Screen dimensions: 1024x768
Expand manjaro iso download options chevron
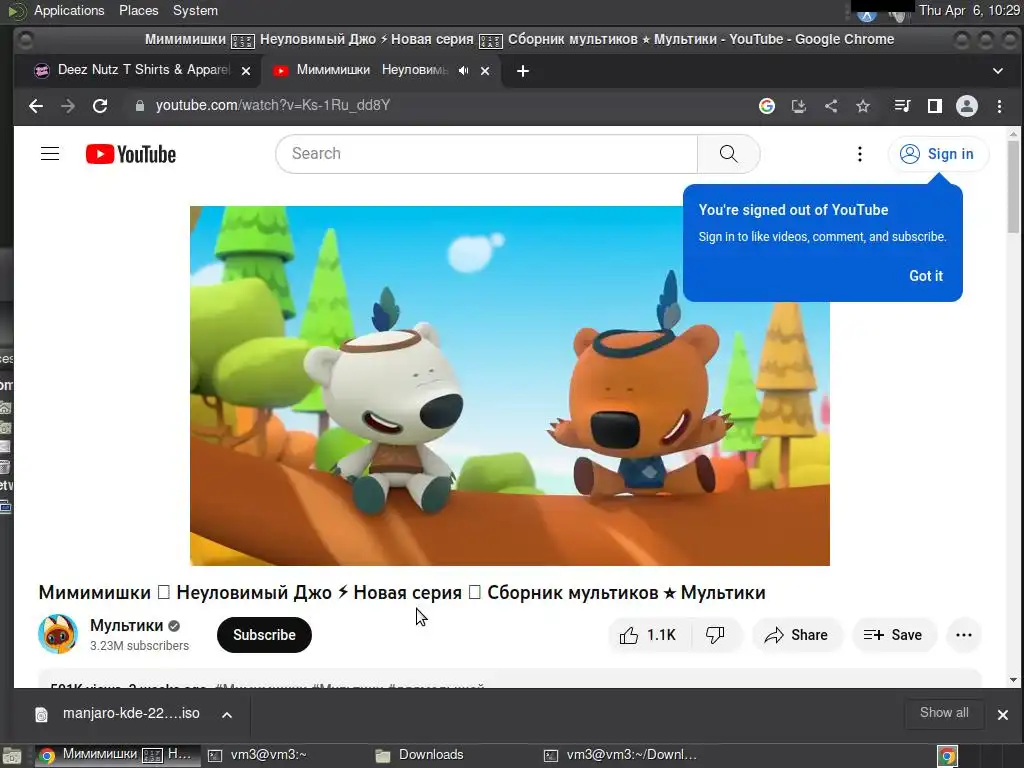point(227,714)
